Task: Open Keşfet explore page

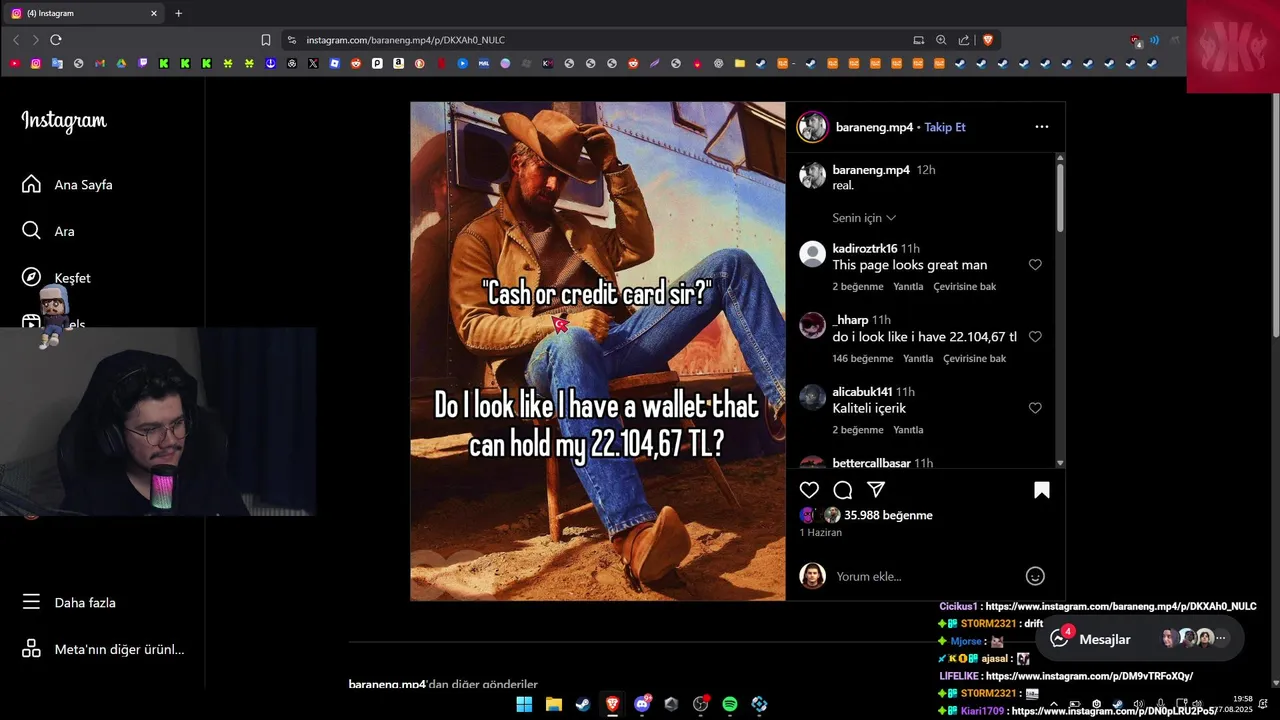Action: 56,277
